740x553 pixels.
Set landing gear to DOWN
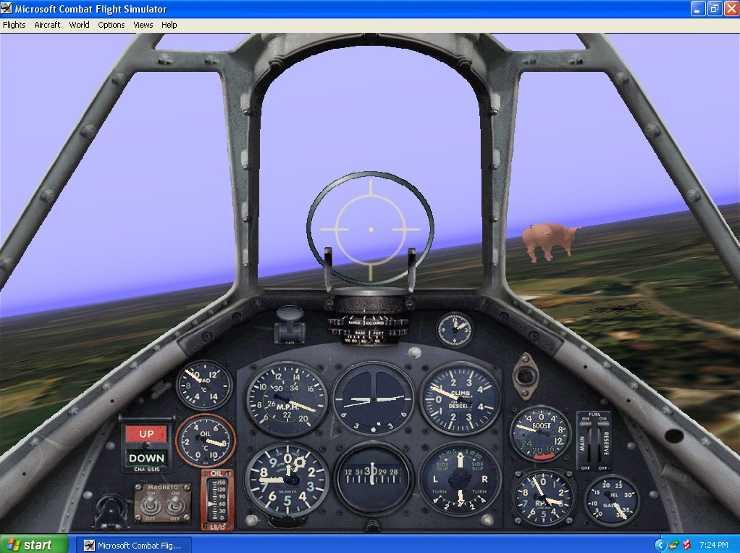coord(146,458)
